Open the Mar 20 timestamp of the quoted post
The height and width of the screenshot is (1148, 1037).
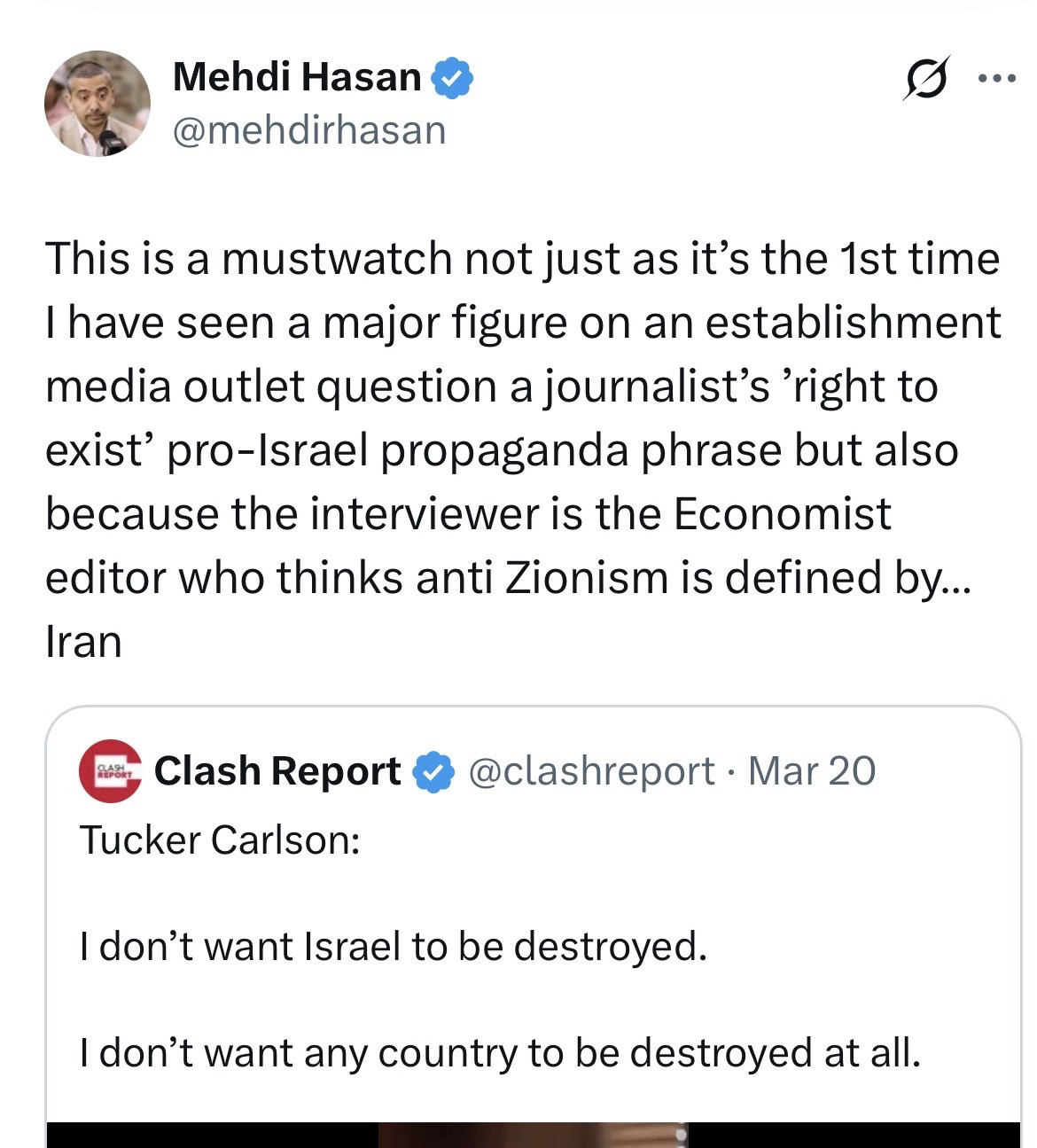812,771
